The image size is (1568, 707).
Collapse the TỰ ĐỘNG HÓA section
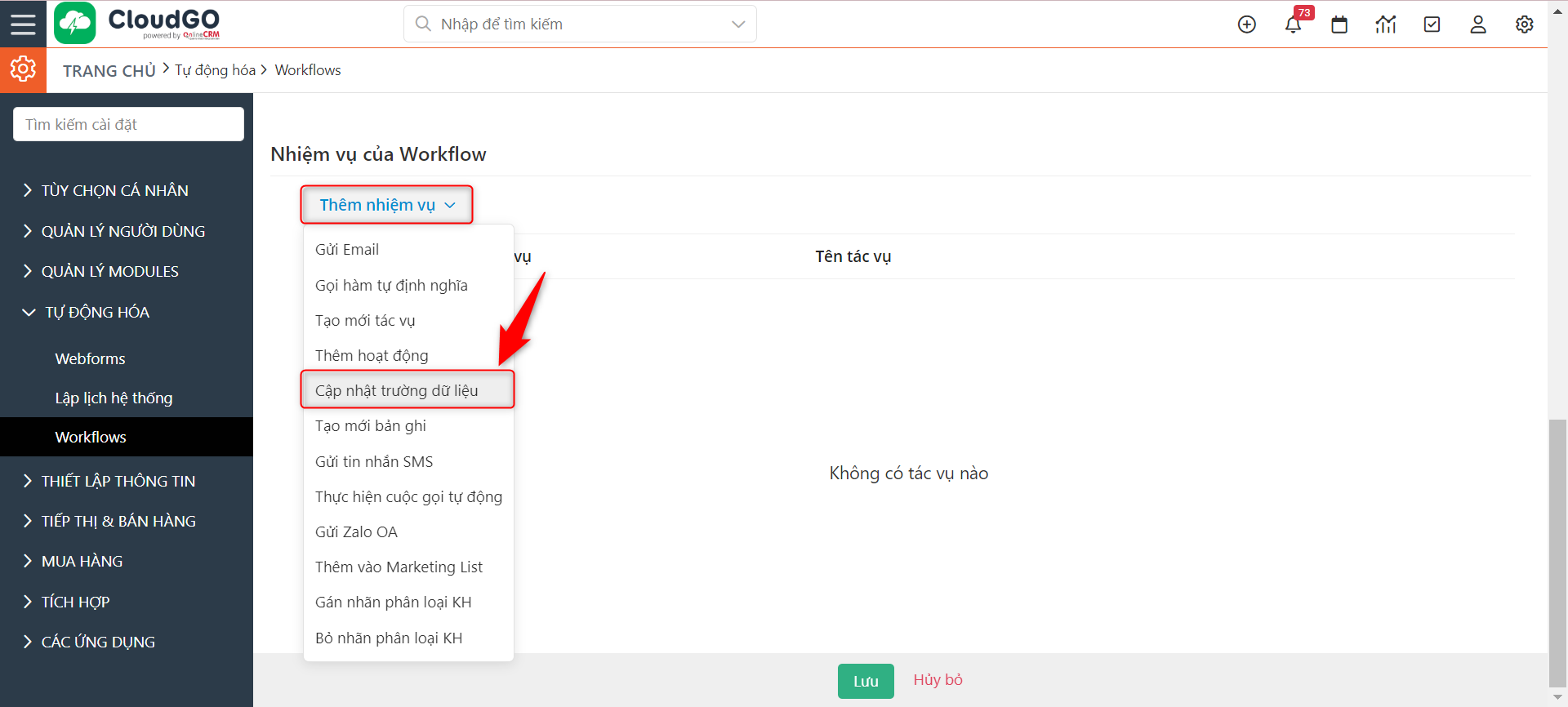point(96,312)
